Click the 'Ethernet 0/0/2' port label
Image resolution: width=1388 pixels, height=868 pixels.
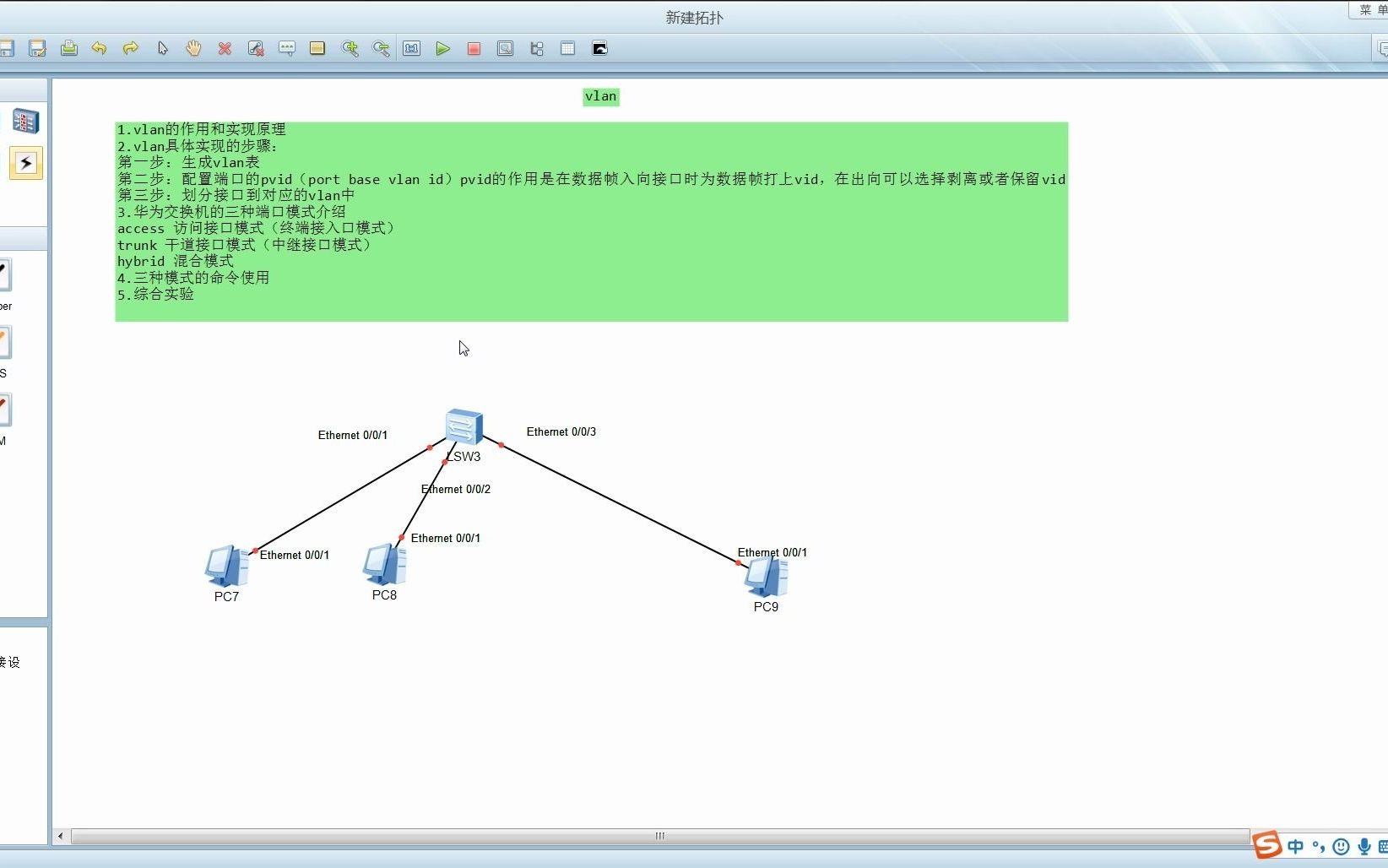tap(456, 489)
